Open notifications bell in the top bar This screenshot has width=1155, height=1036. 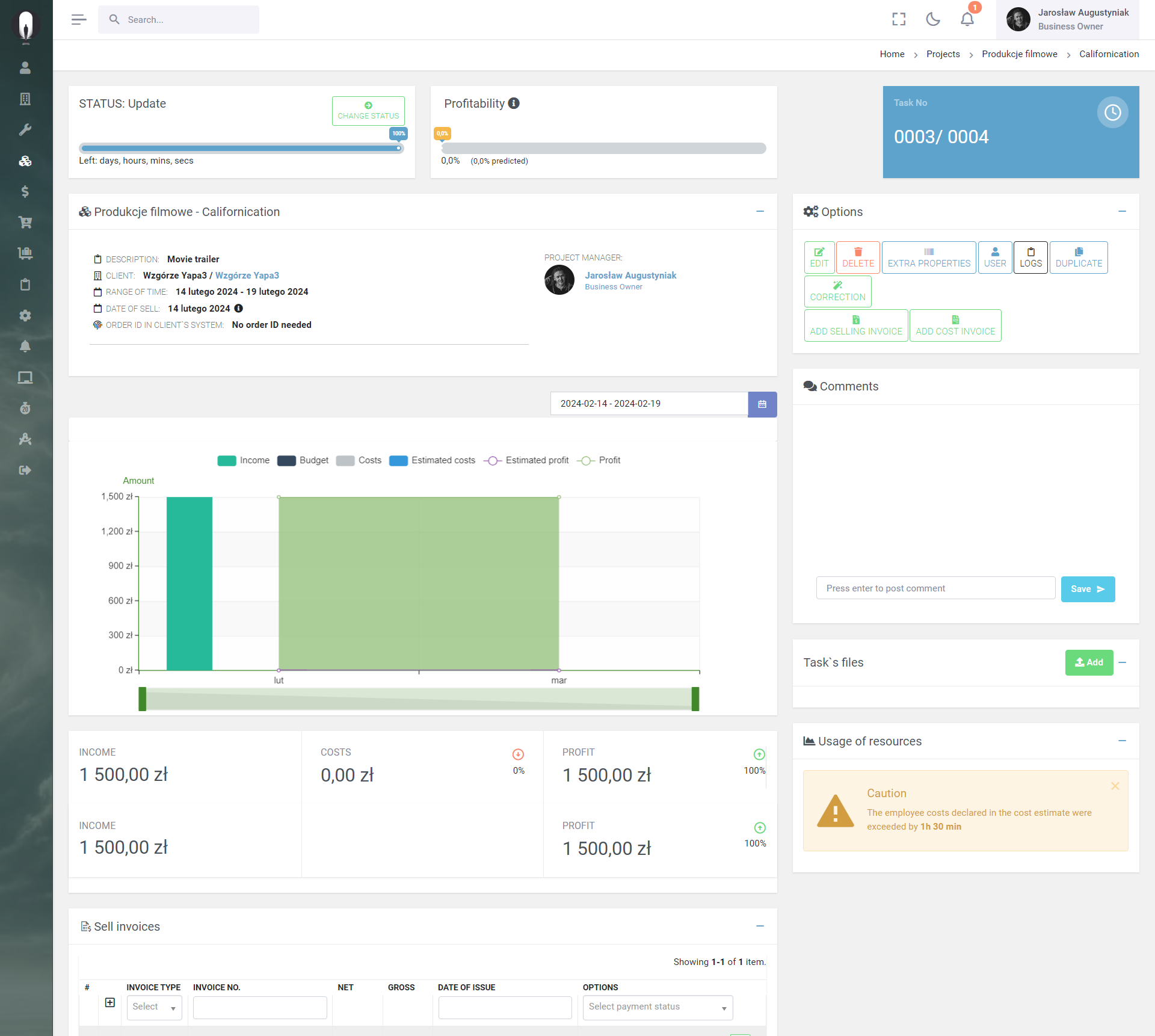click(967, 20)
